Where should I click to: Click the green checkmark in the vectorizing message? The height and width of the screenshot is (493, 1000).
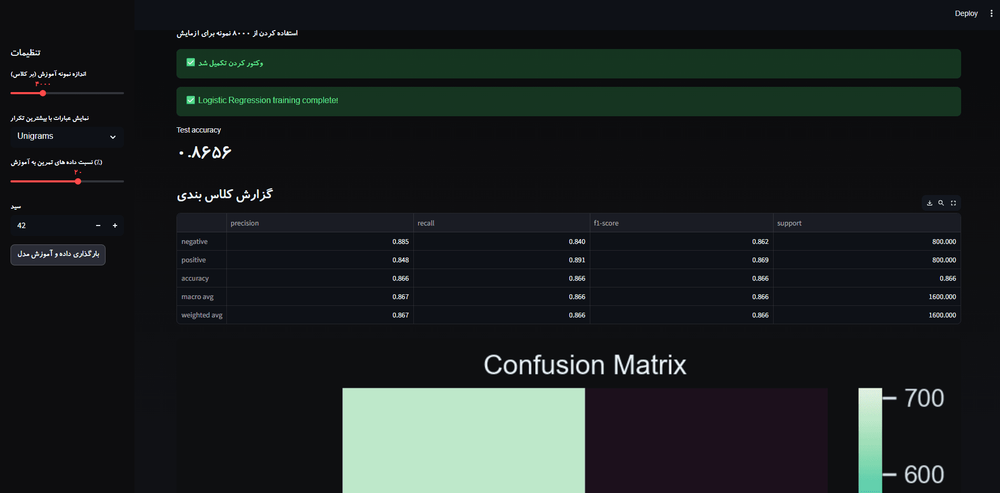click(x=190, y=63)
